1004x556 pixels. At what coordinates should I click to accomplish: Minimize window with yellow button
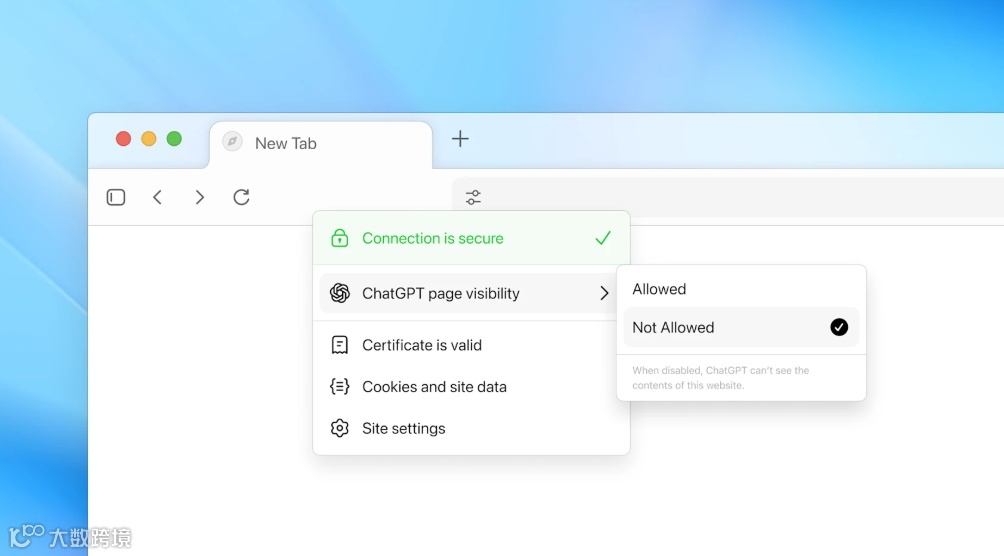pyautogui.click(x=149, y=139)
